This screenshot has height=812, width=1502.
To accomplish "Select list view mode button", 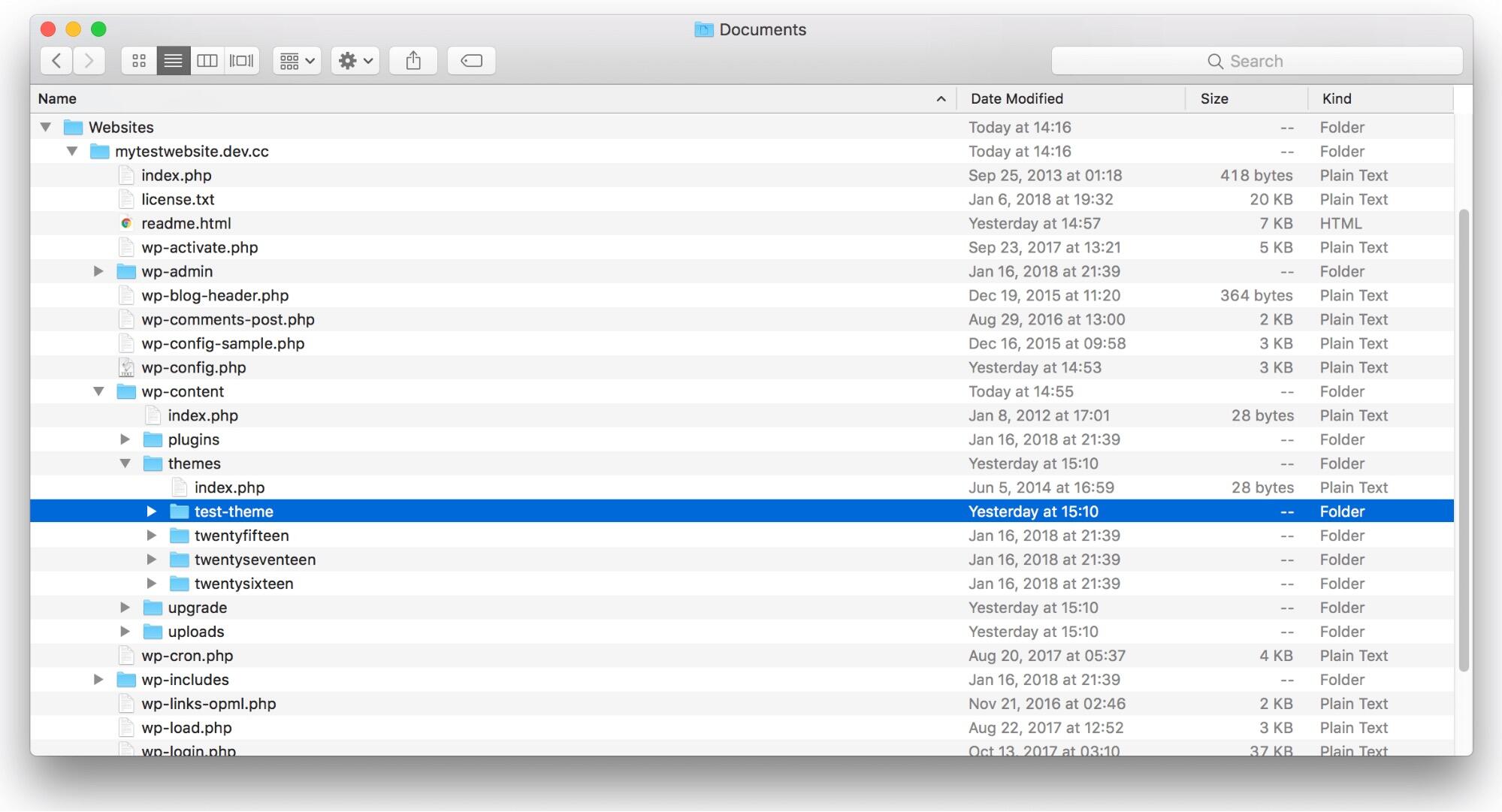I will [173, 61].
